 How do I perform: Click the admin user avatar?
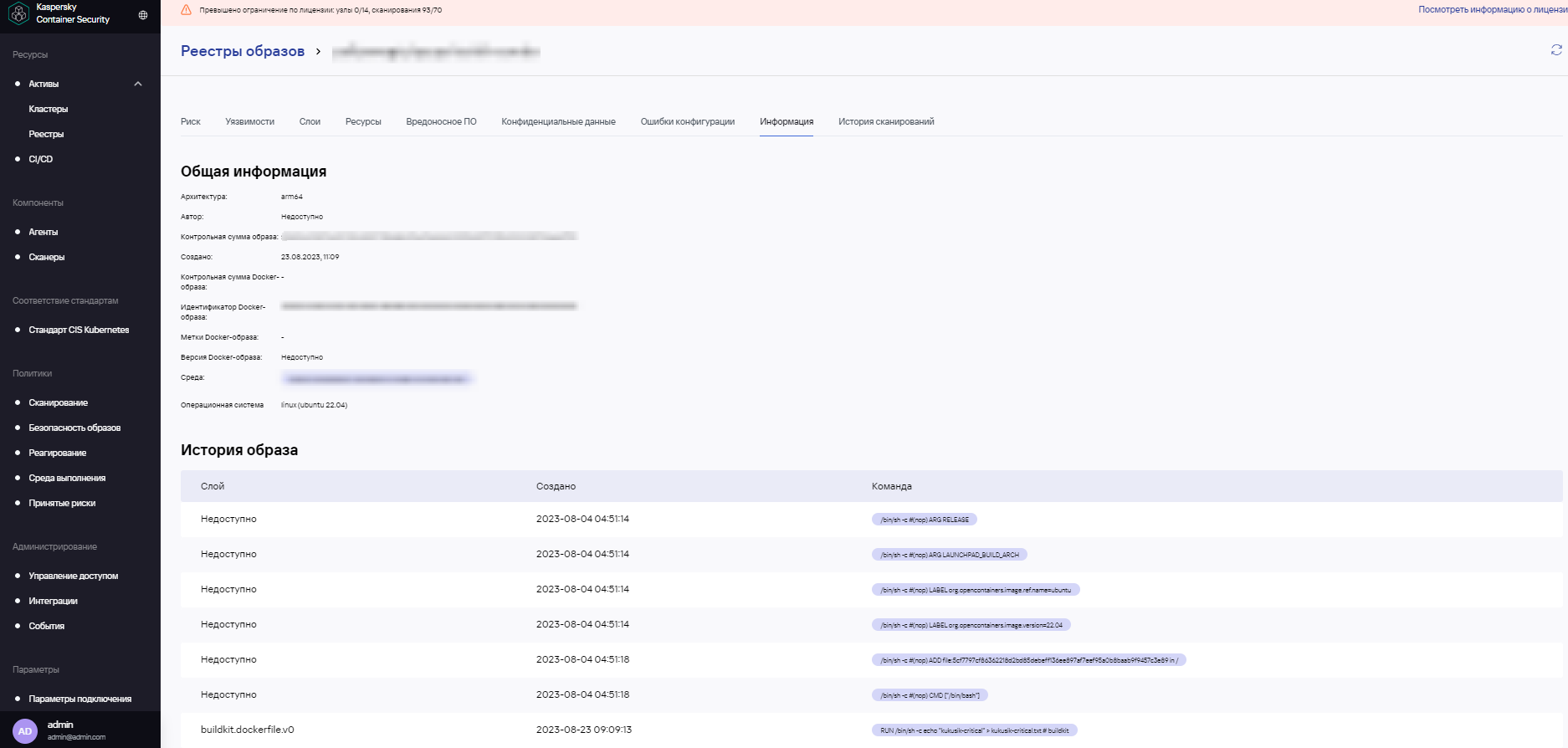[25, 730]
